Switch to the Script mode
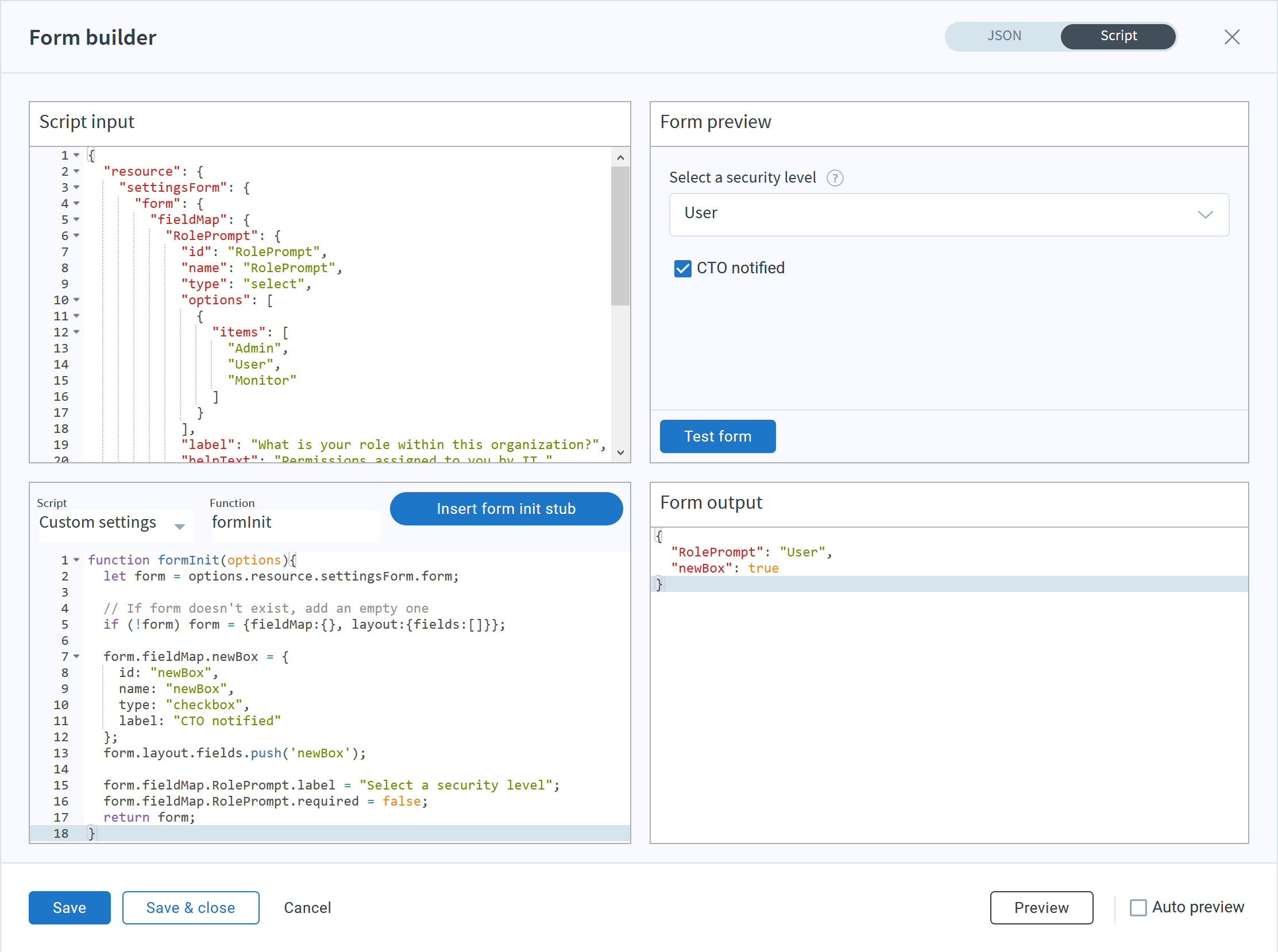Screen dimensions: 1278x952 1118,36
